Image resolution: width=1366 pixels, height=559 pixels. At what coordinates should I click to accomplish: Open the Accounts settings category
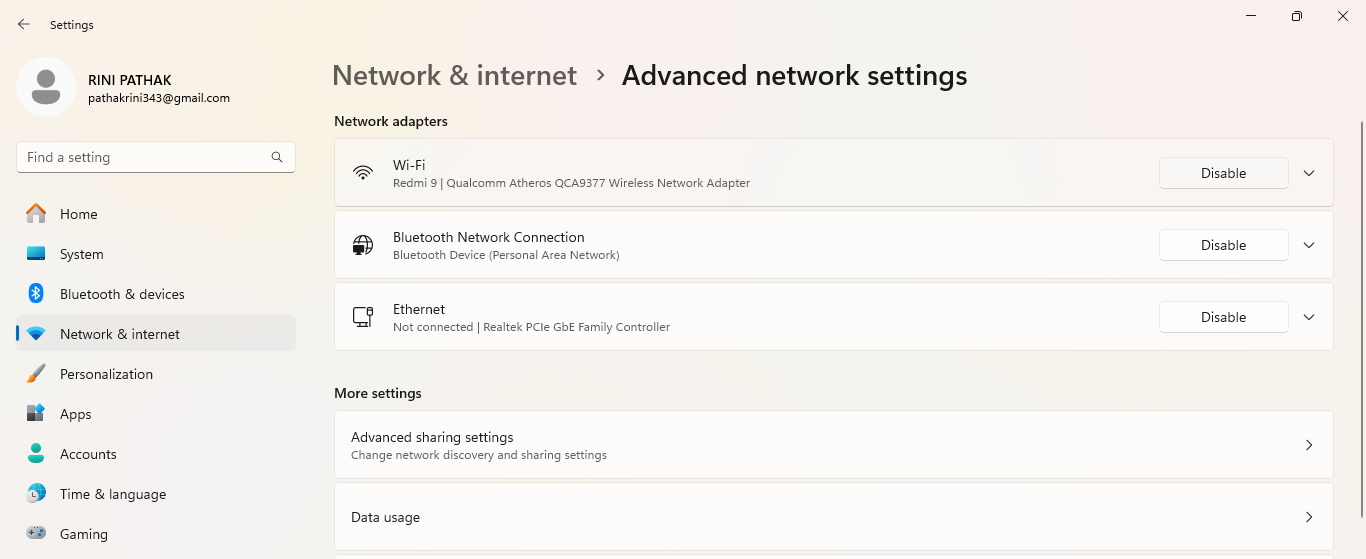tap(88, 454)
